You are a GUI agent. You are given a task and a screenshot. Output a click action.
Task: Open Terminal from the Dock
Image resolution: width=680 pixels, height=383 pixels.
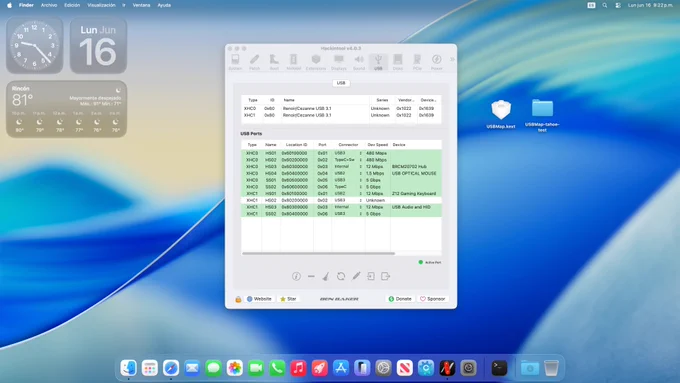point(499,368)
